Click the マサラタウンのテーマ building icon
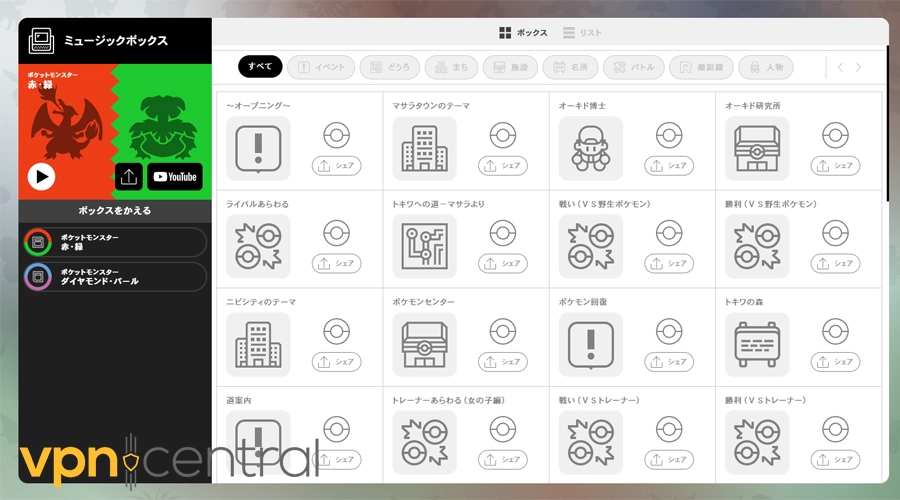The width and height of the screenshot is (900, 500). tap(424, 148)
